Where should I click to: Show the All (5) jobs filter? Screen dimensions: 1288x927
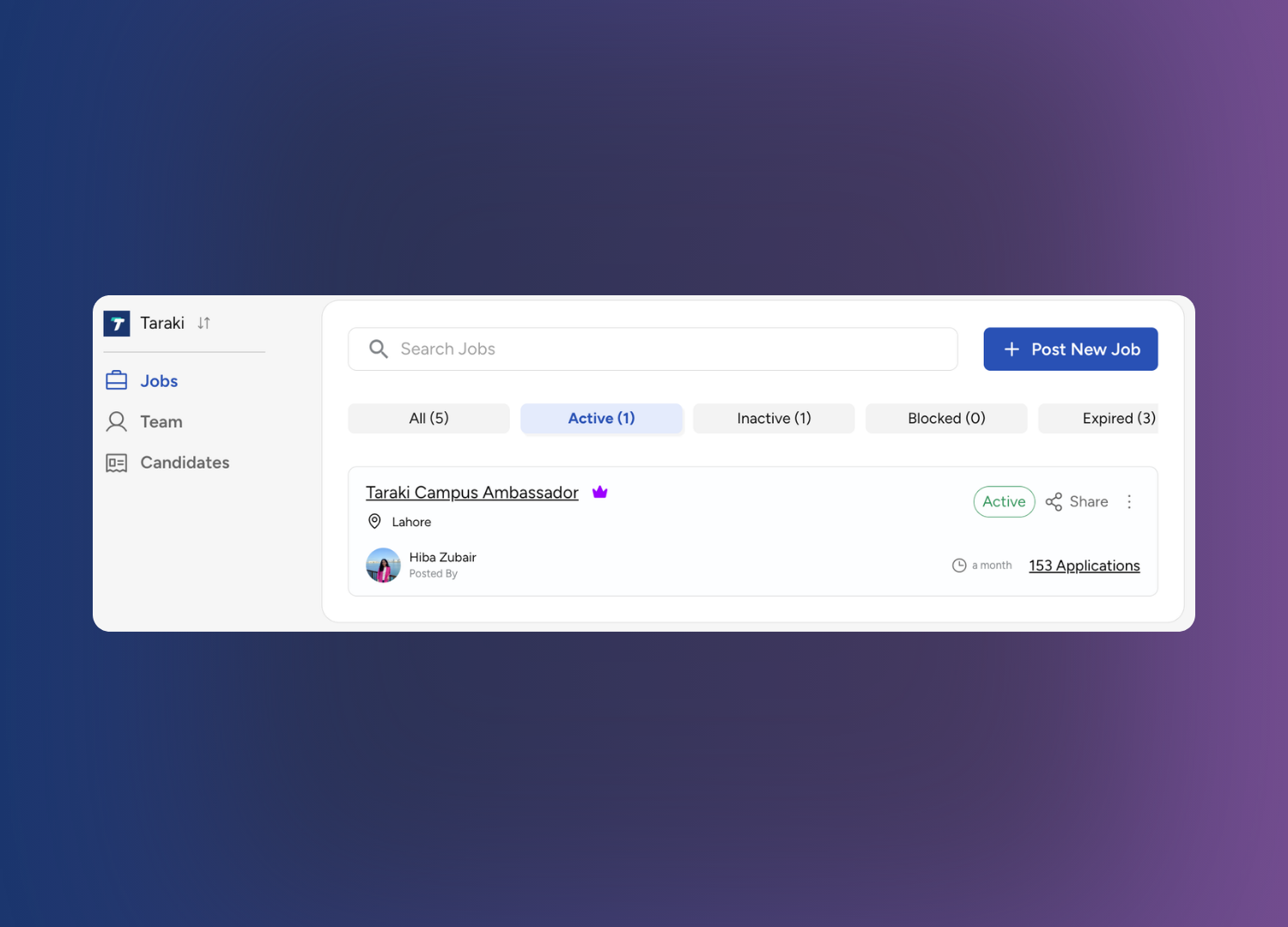(428, 418)
